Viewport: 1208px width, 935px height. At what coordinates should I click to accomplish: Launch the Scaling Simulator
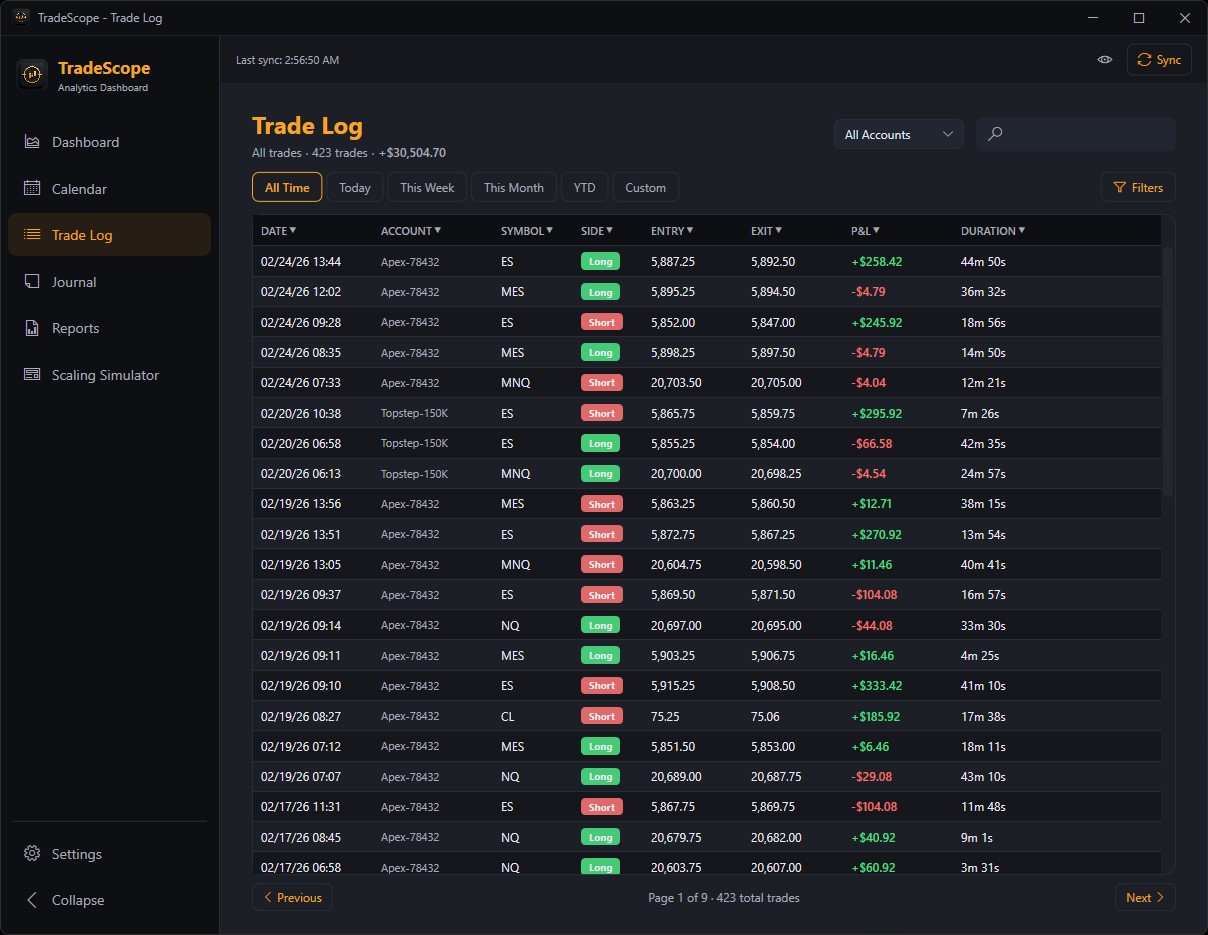click(105, 375)
